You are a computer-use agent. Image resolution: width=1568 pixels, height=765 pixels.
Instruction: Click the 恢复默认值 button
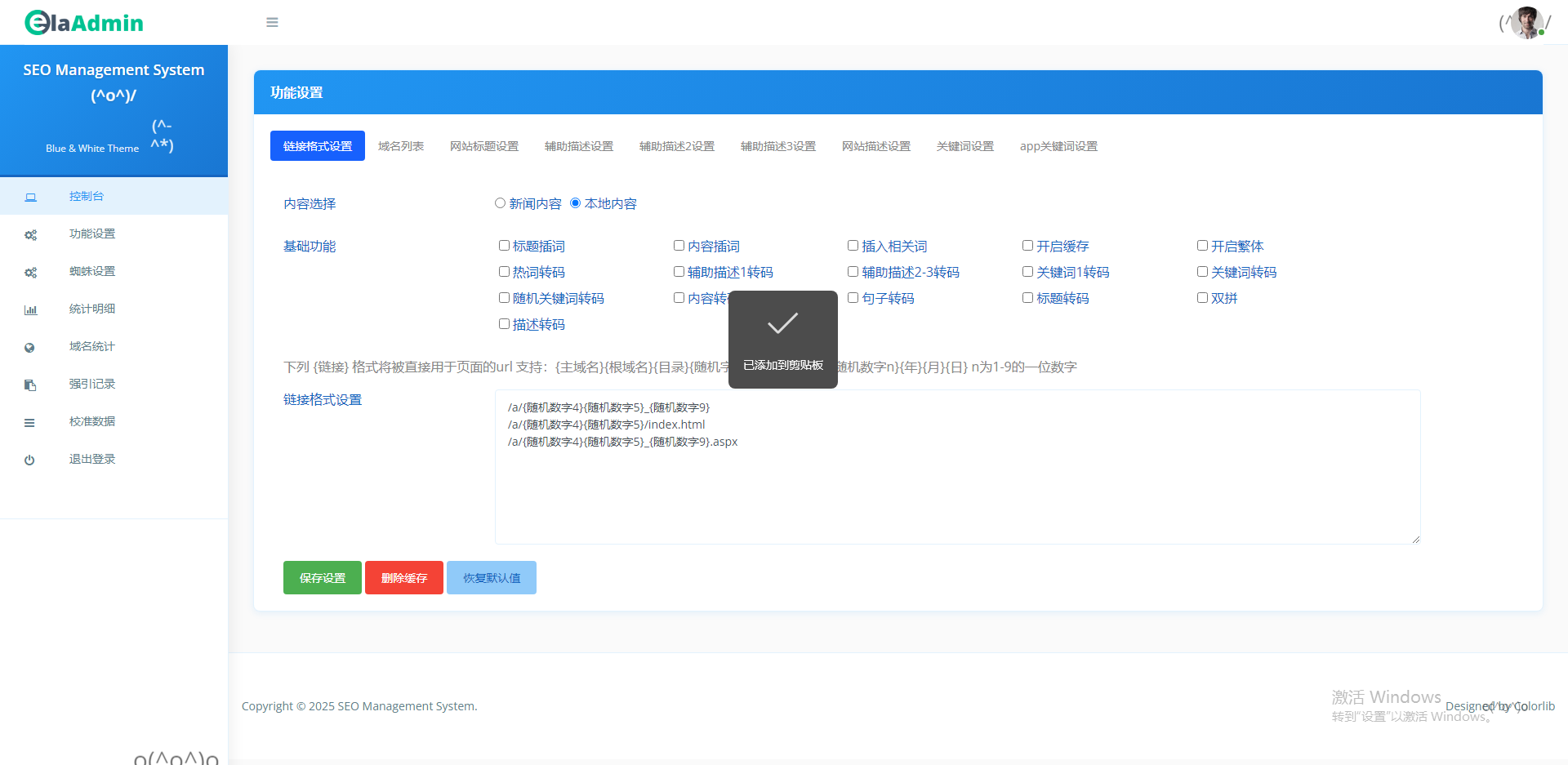(492, 578)
